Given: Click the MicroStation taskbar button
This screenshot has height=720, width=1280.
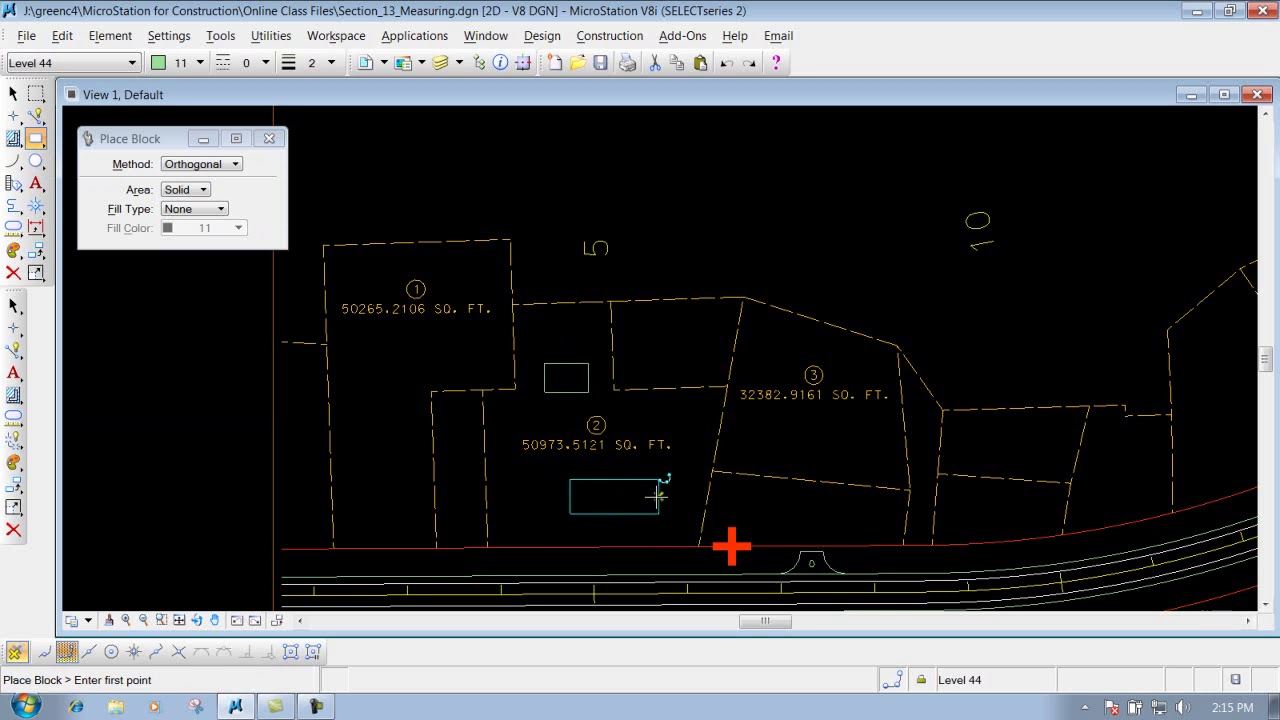Looking at the screenshot, I should [x=236, y=707].
